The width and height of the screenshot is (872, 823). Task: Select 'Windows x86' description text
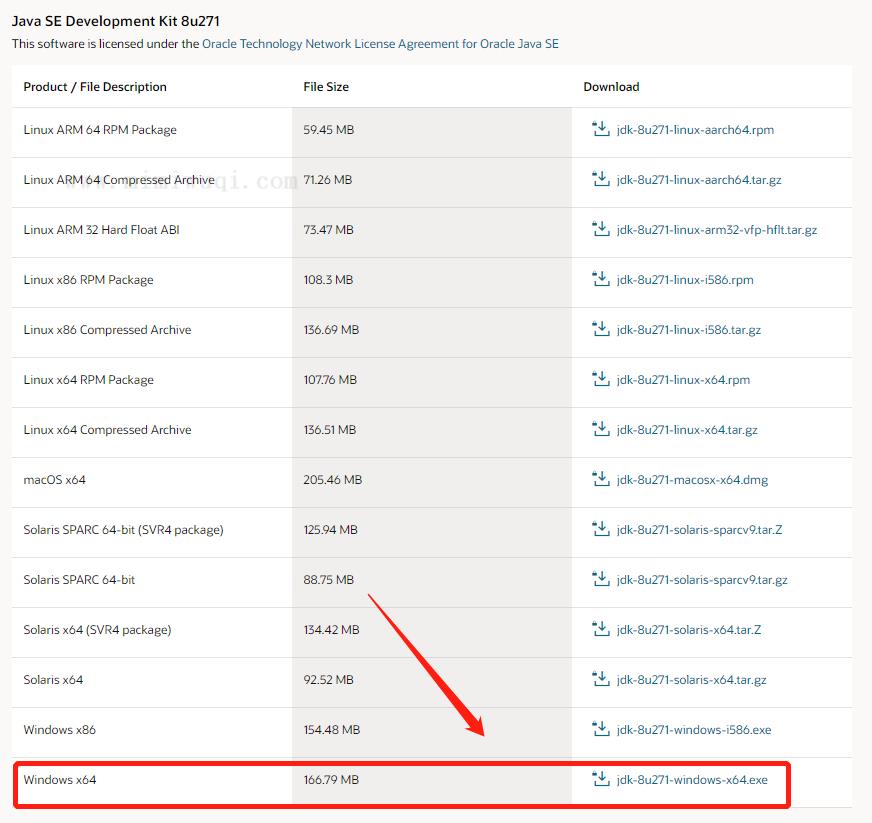60,730
